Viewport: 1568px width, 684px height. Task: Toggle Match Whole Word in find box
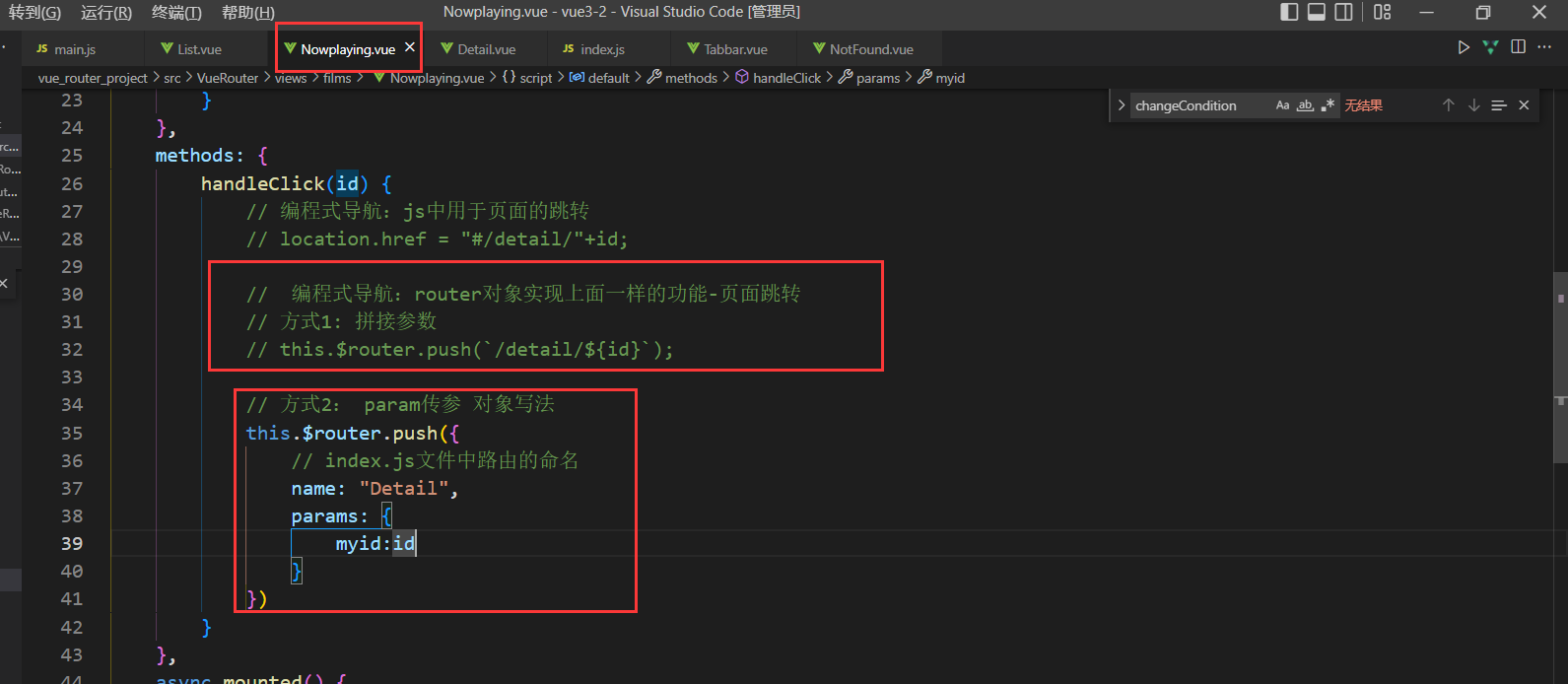(x=1305, y=105)
